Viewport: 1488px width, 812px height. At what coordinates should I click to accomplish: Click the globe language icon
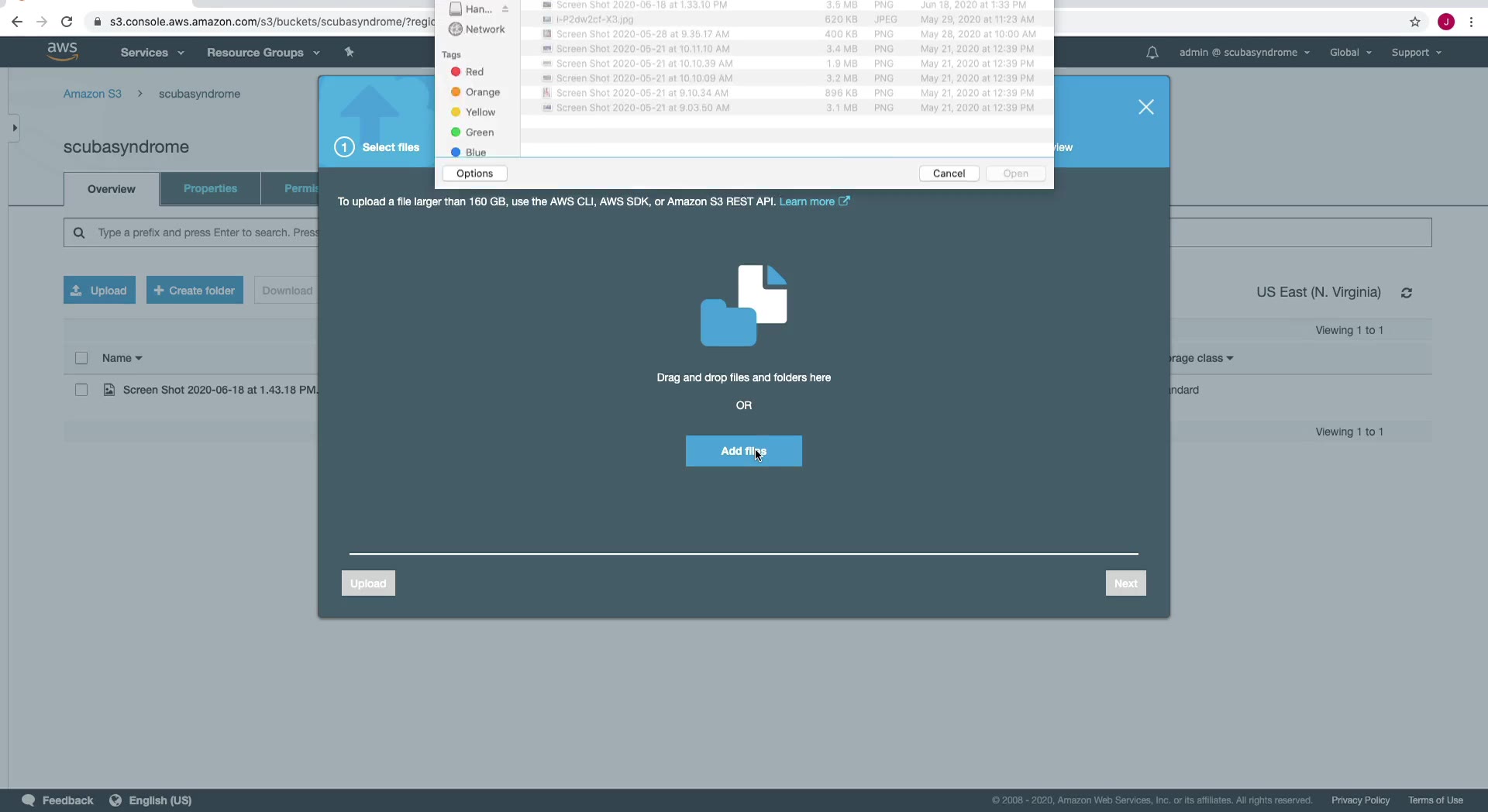[115, 800]
